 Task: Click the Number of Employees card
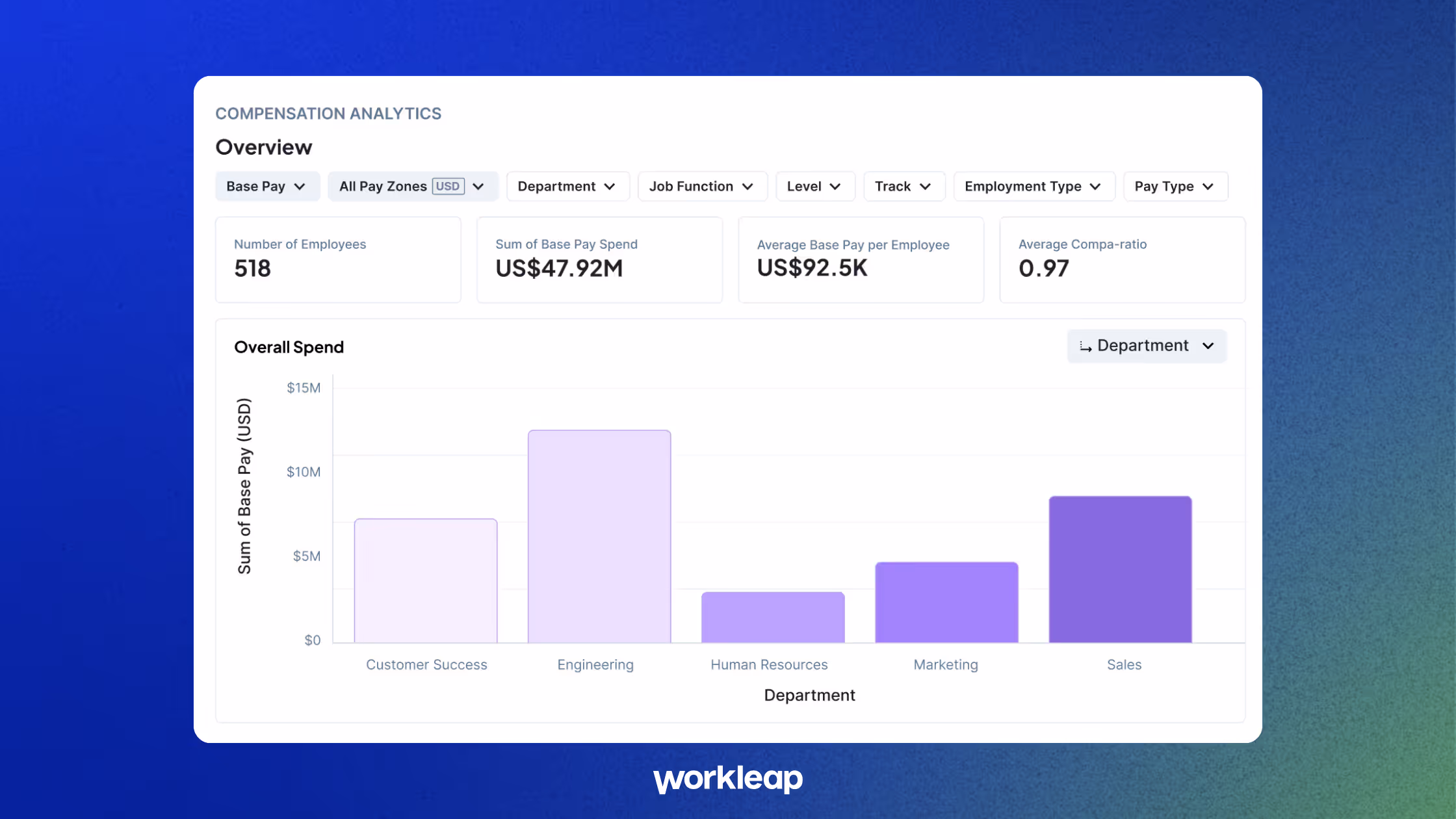(338, 259)
